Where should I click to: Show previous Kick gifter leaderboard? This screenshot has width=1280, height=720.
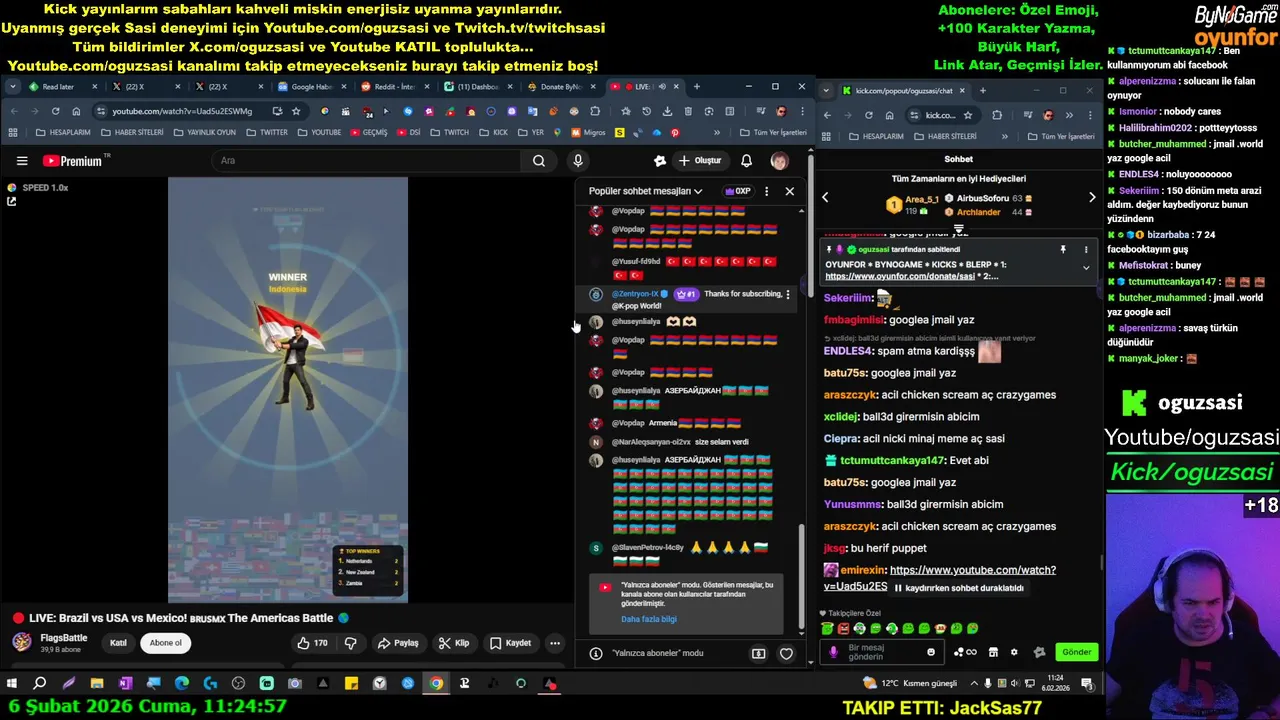coord(825,198)
